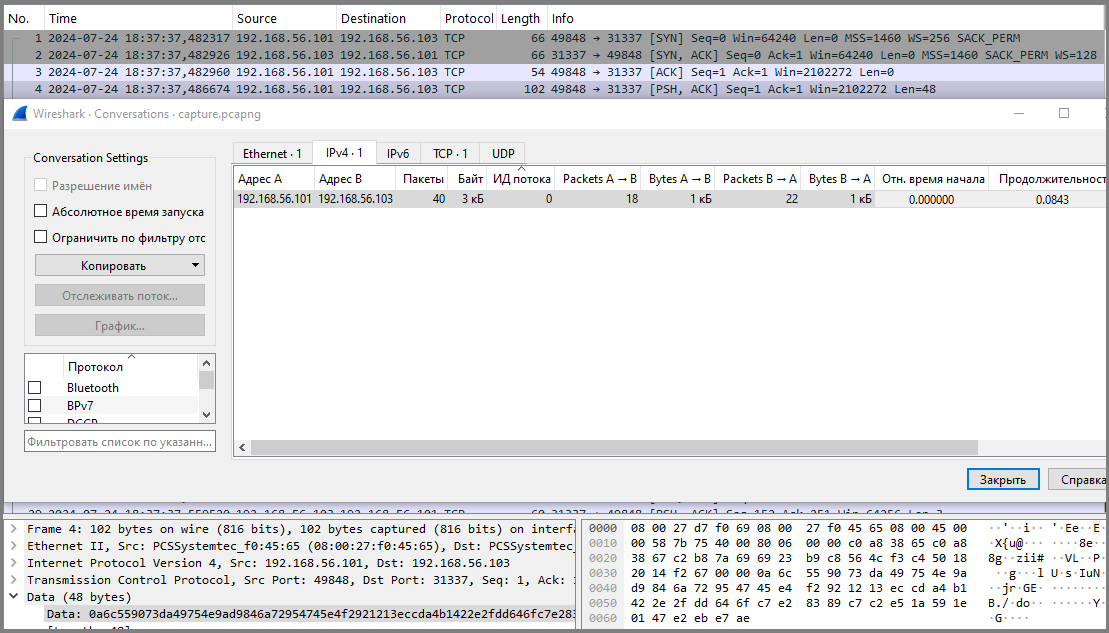Sort packet list by No. column
The width and height of the screenshot is (1109, 633).
[x=24, y=18]
